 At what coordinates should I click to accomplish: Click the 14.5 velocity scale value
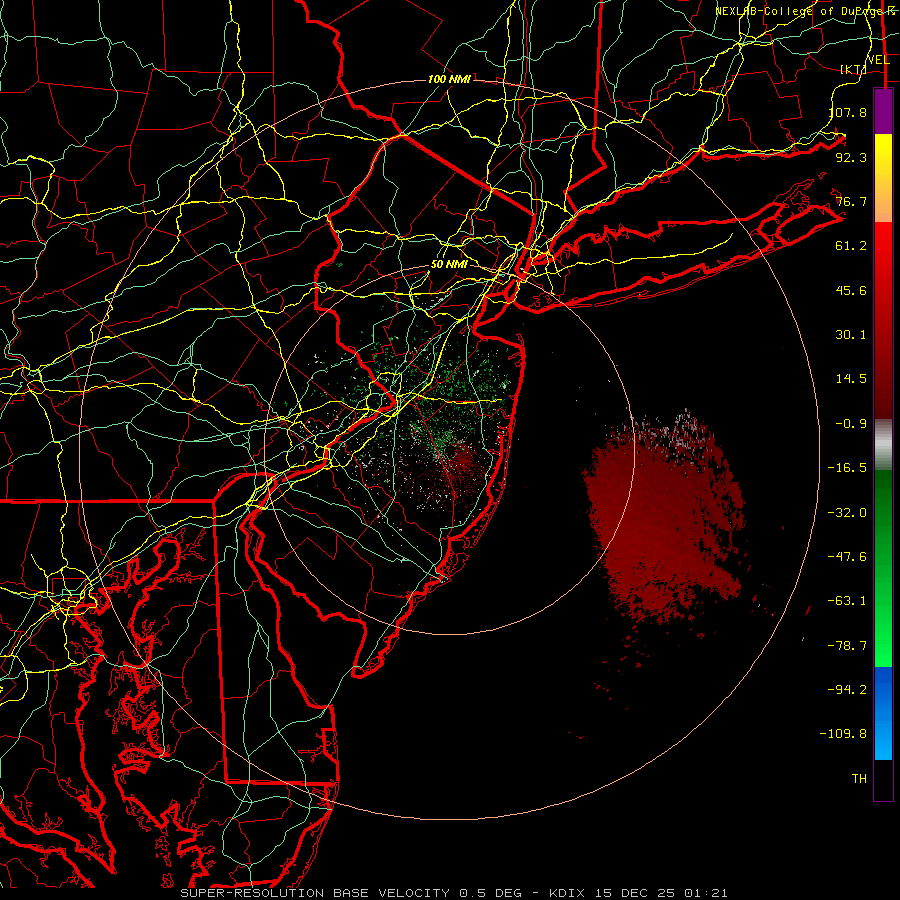851,379
